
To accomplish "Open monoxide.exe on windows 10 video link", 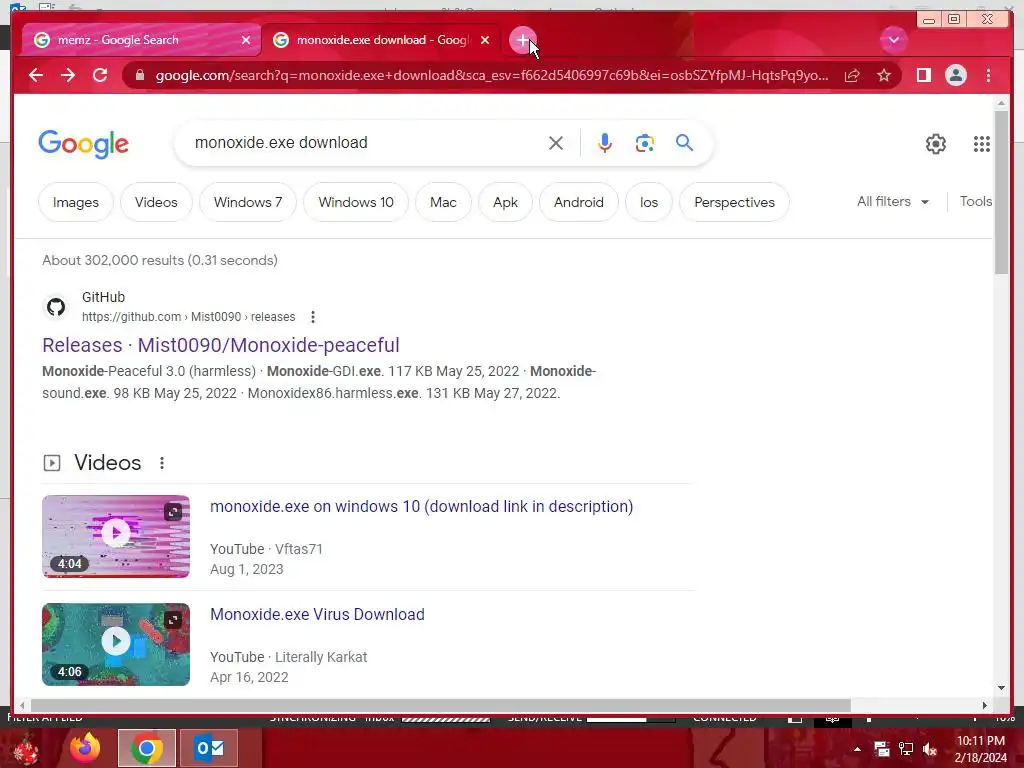I will [x=421, y=507].
